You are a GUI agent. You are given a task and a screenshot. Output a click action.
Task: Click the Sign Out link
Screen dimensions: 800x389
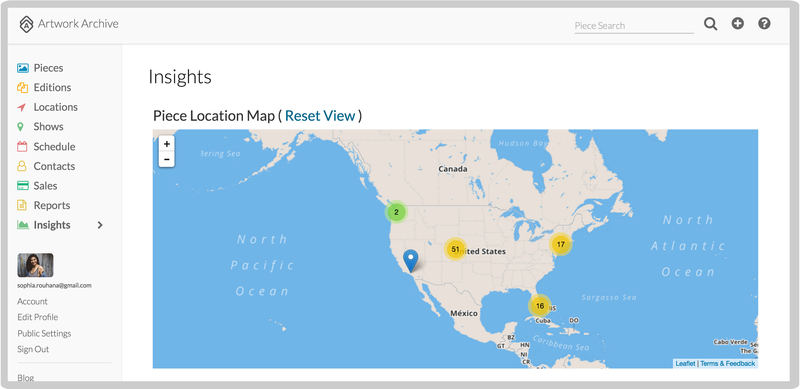click(33, 349)
